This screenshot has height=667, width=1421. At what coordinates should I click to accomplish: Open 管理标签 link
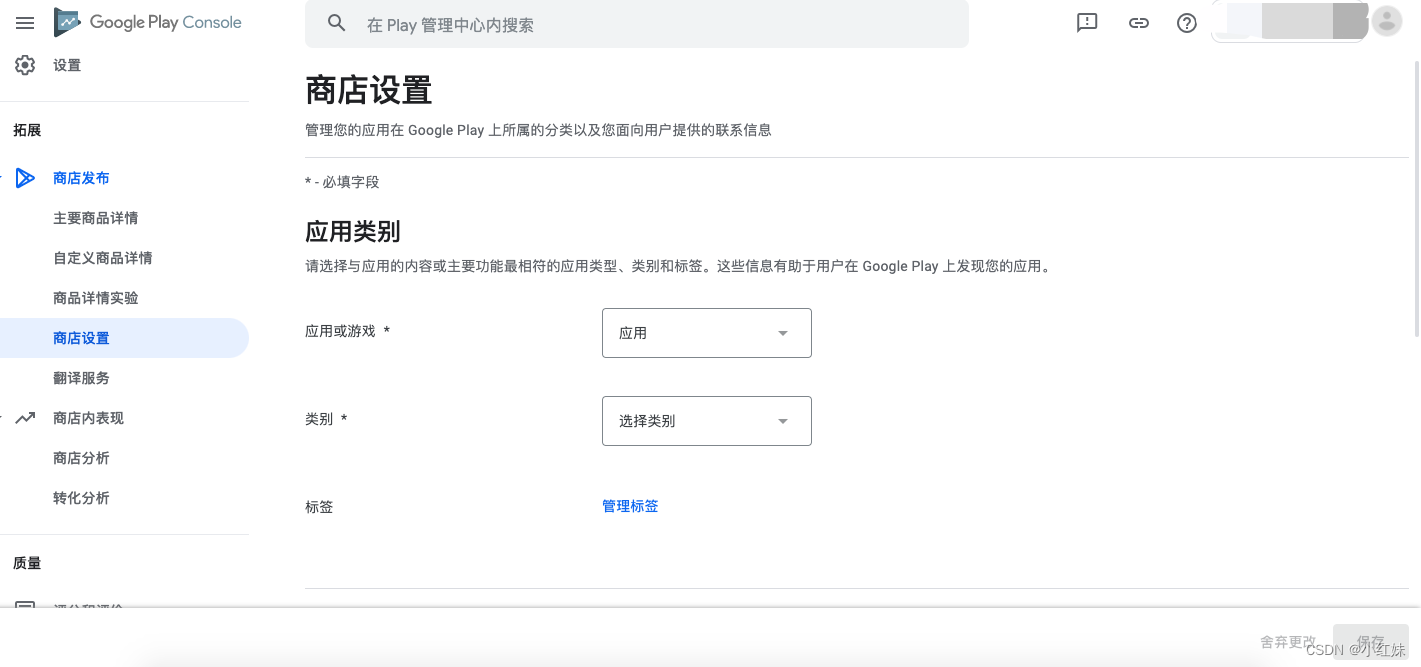630,506
